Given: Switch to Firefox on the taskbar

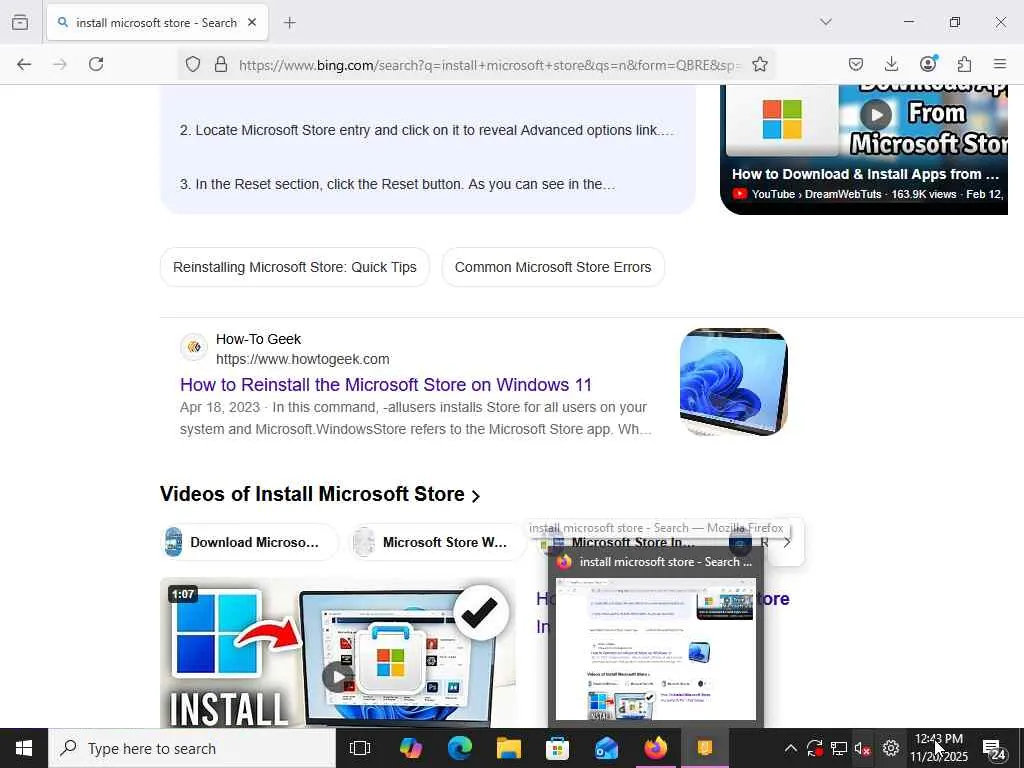Looking at the screenshot, I should click(656, 748).
